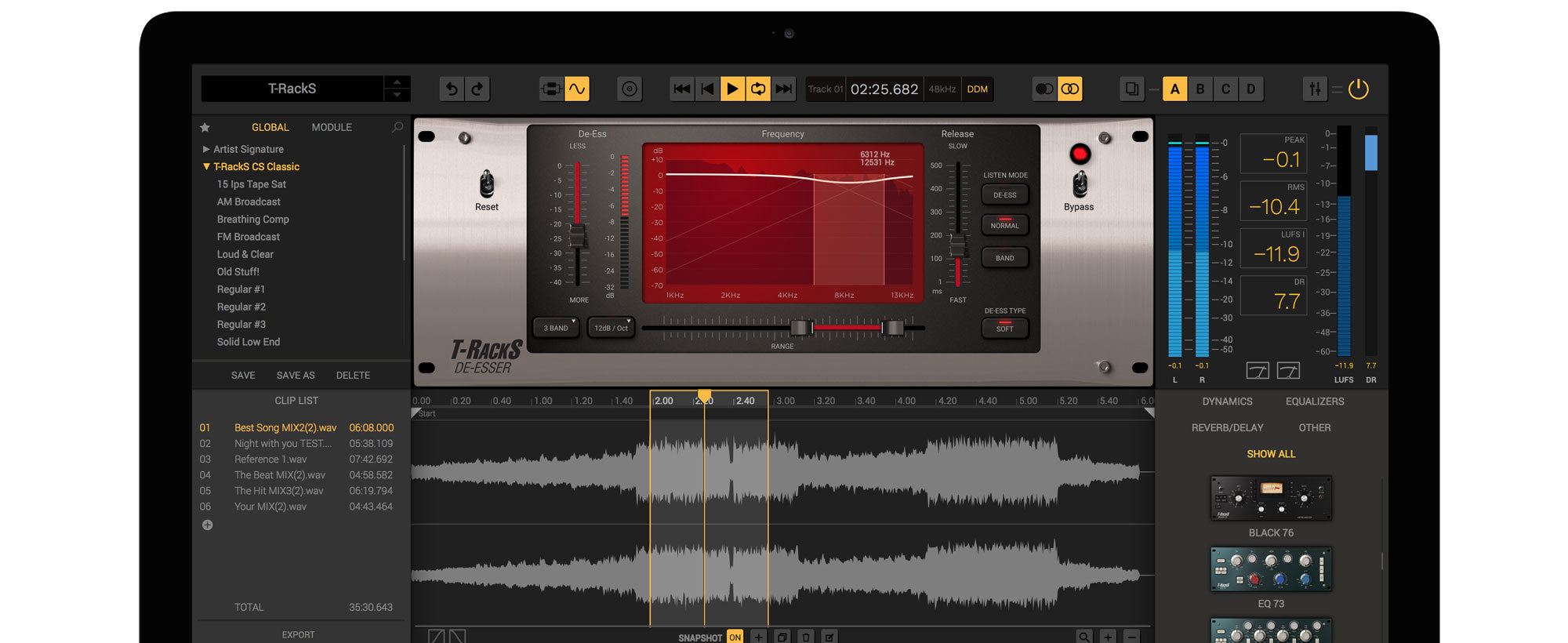
Task: Click SAVE AS for presets
Action: click(296, 376)
